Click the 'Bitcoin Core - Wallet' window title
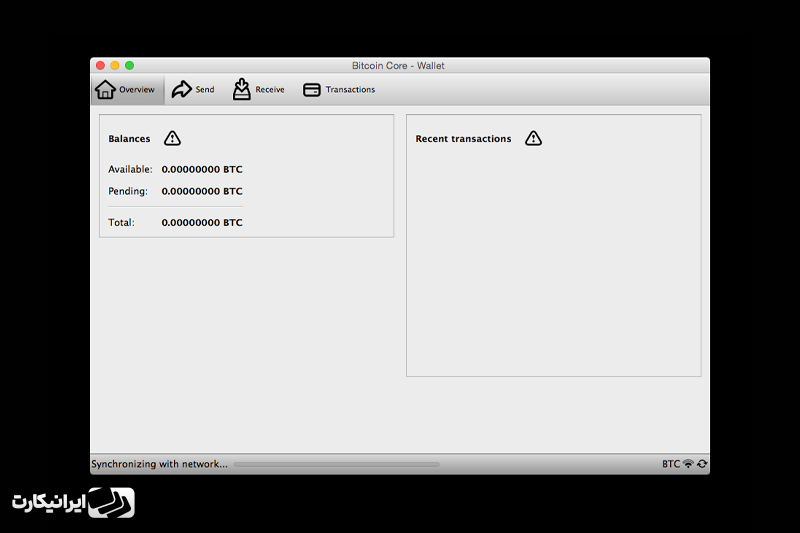The width and height of the screenshot is (800, 533). coord(398,66)
